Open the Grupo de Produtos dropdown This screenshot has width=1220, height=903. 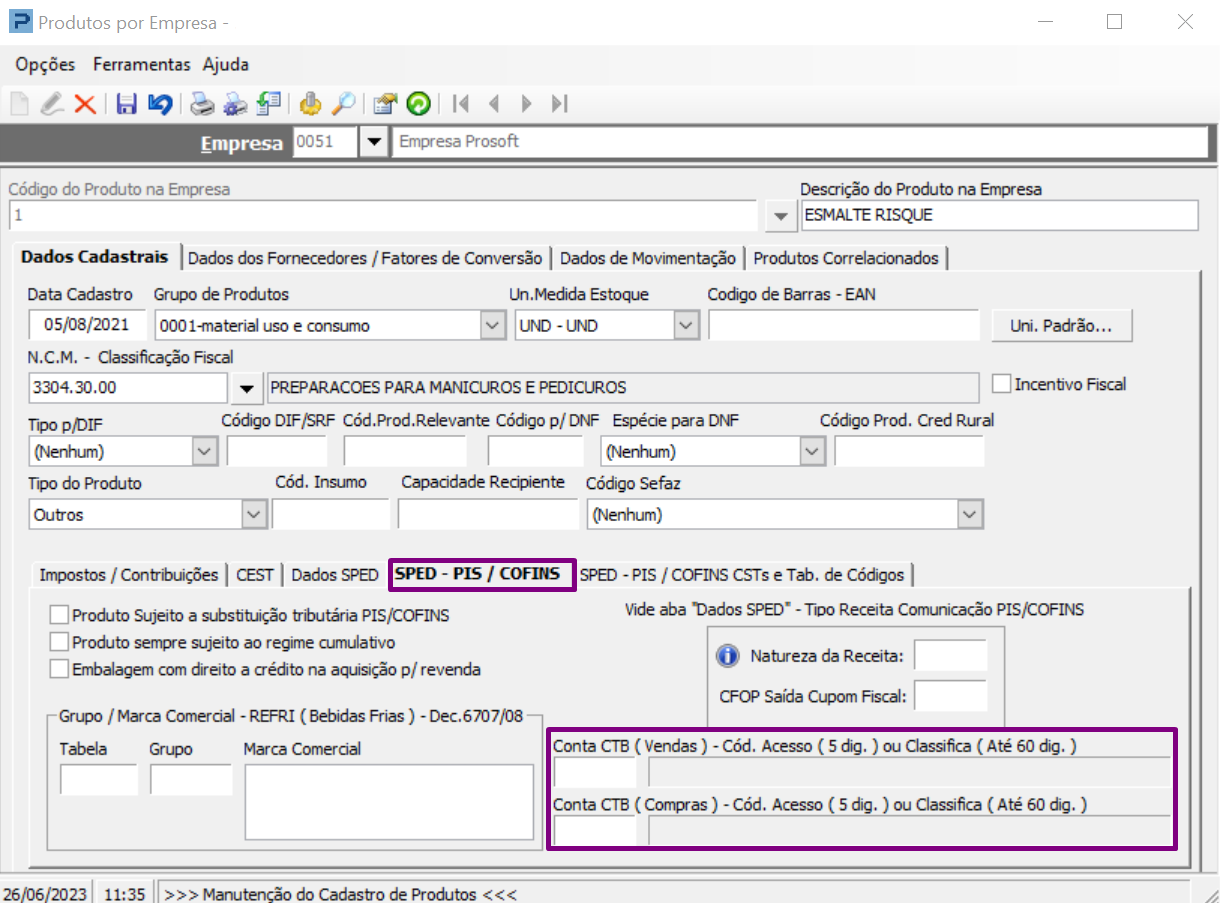pos(492,325)
